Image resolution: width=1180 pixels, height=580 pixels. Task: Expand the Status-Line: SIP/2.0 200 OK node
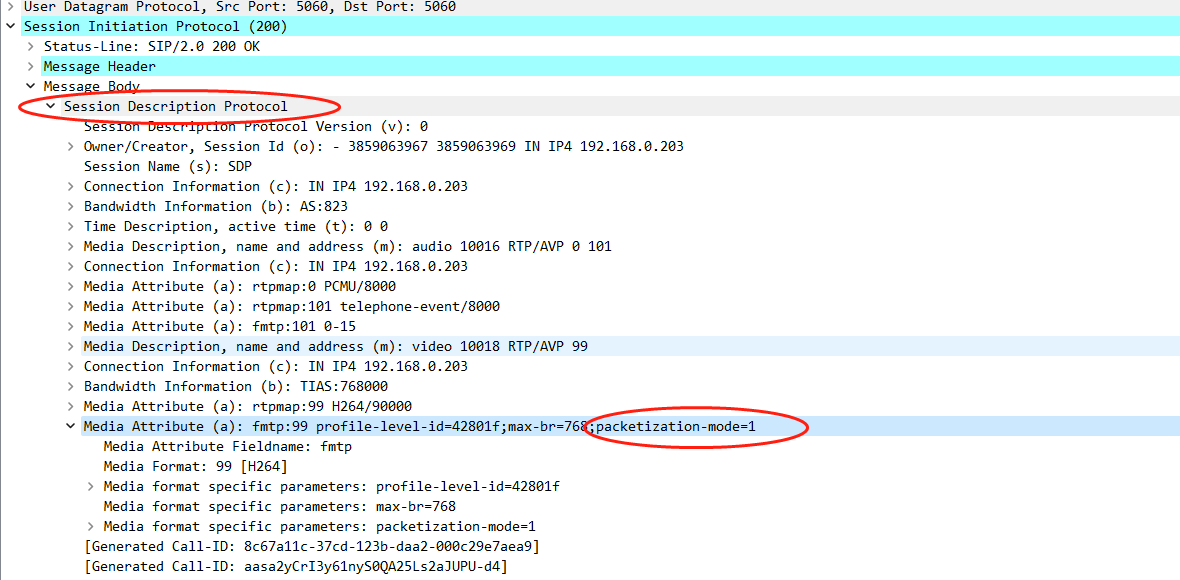point(30,46)
